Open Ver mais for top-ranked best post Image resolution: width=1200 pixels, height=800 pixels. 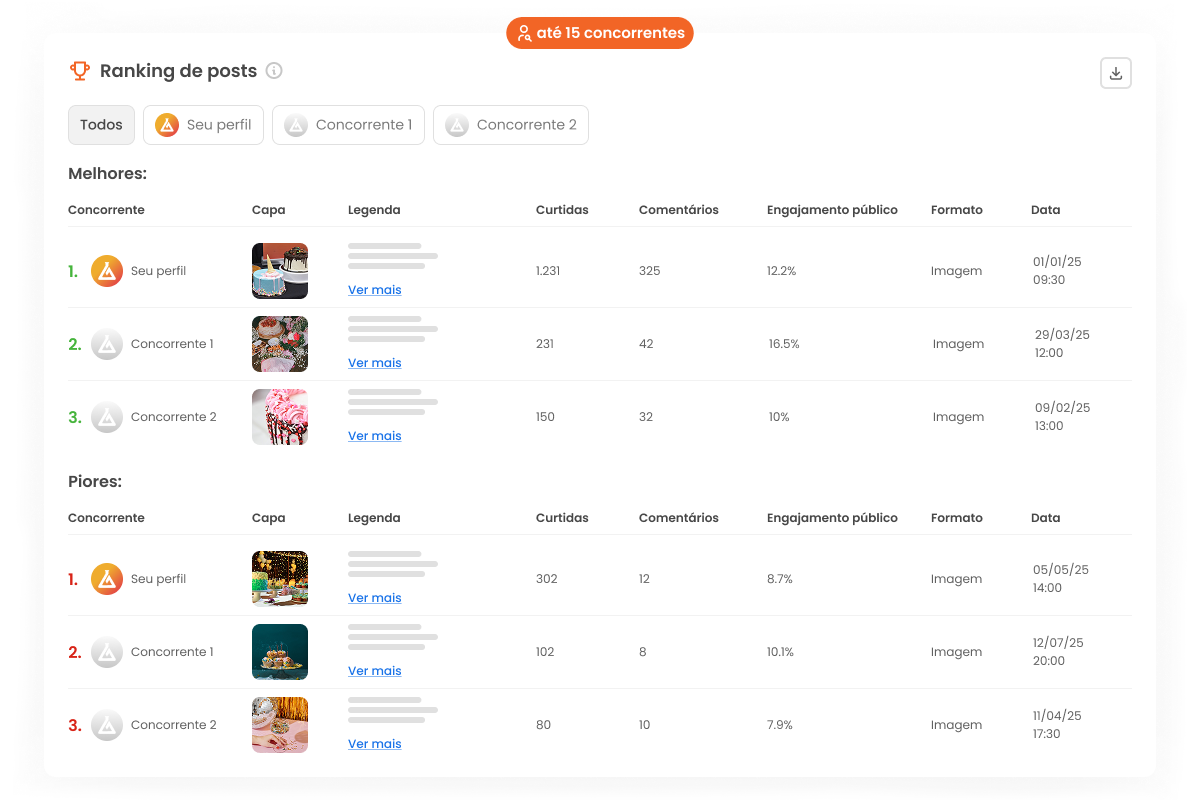point(374,290)
